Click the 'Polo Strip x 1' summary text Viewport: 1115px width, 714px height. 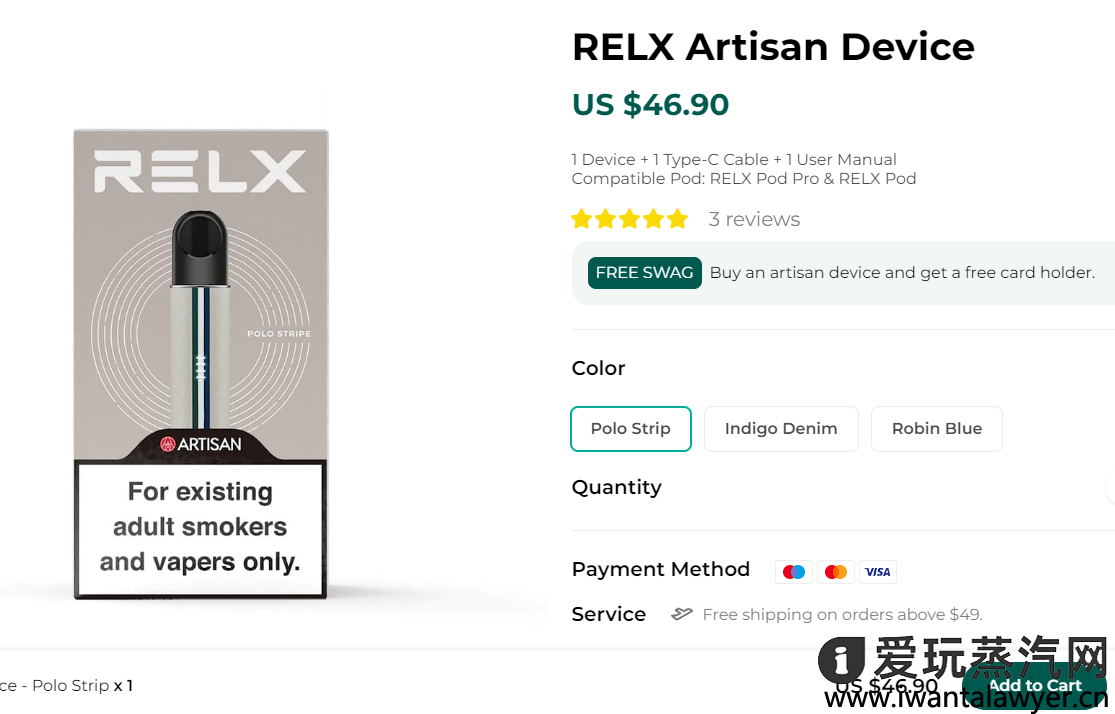click(x=70, y=686)
